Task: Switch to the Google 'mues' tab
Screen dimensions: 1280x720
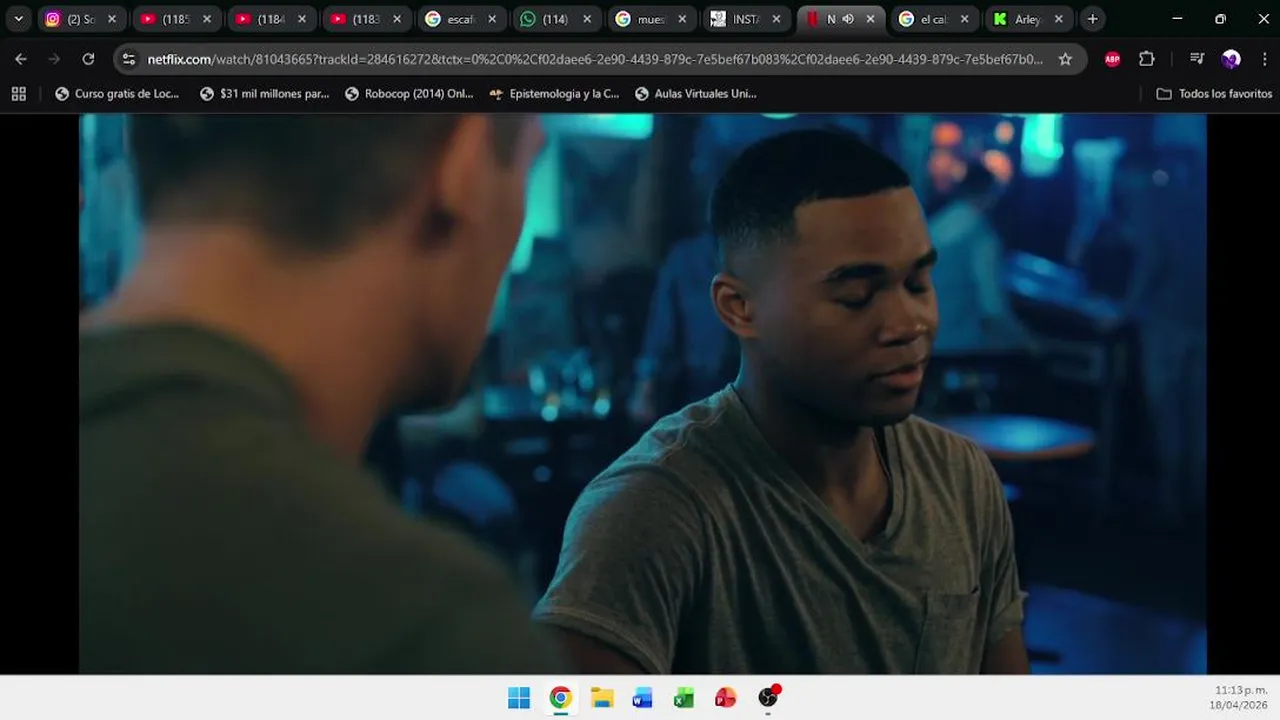Action: click(650, 19)
